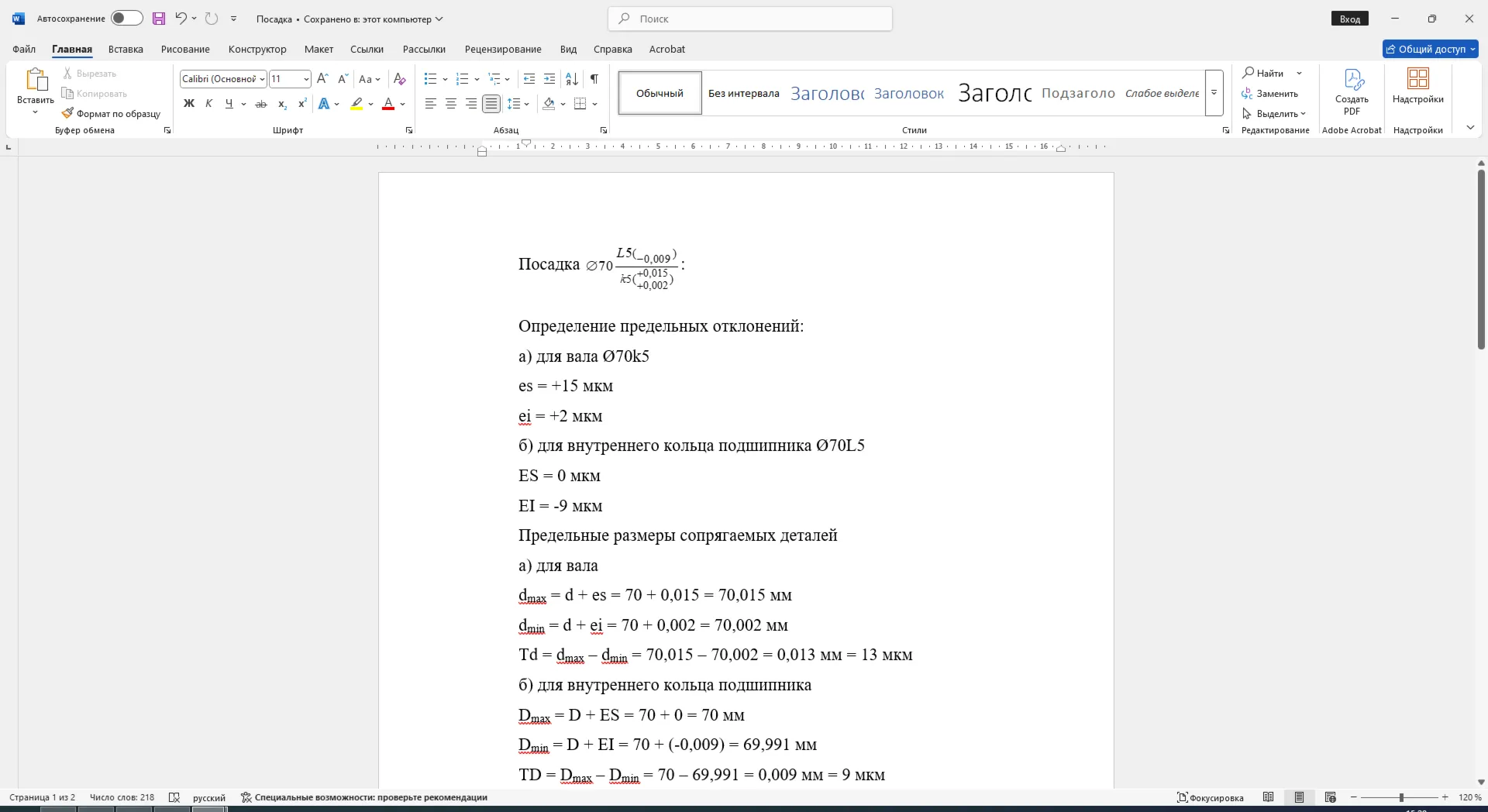Open the font name dropdown

click(x=262, y=79)
